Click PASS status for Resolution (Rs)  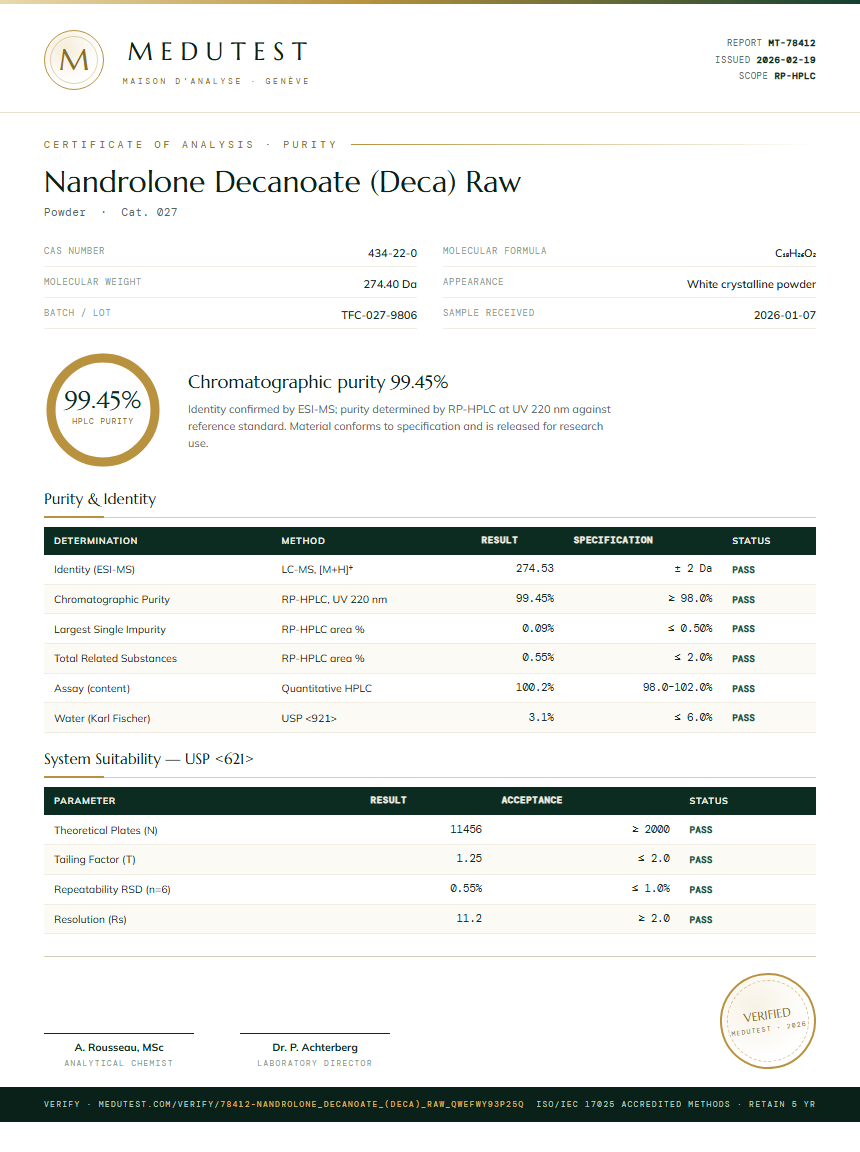(701, 920)
